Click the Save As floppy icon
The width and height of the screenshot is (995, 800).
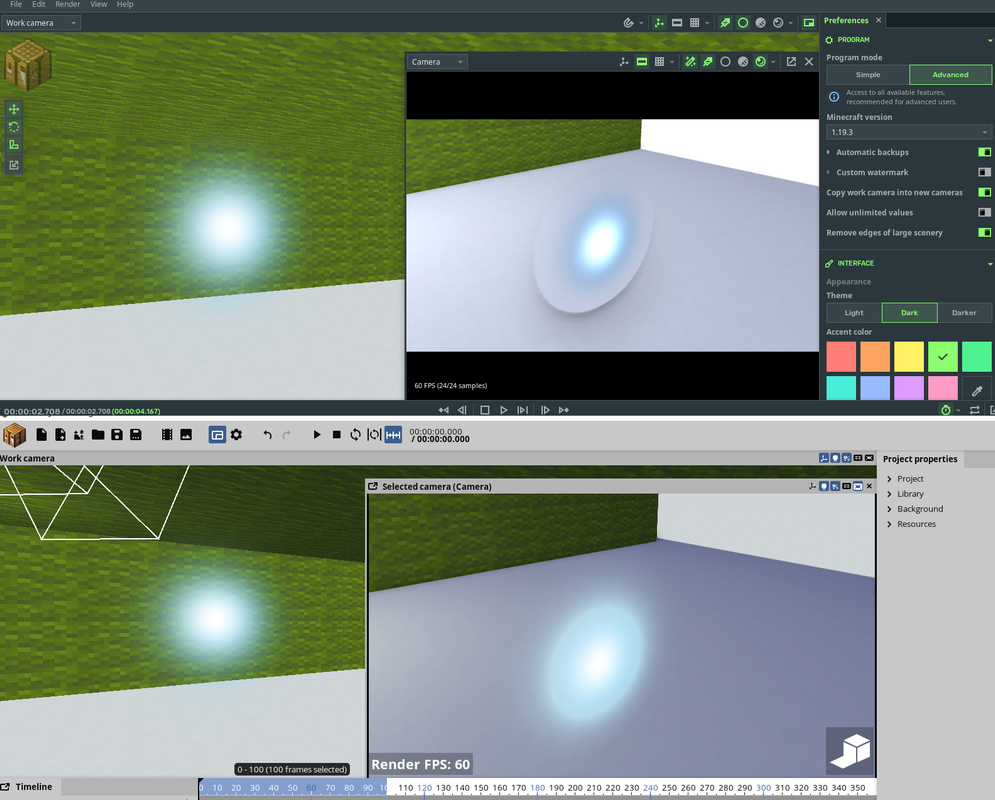136,435
